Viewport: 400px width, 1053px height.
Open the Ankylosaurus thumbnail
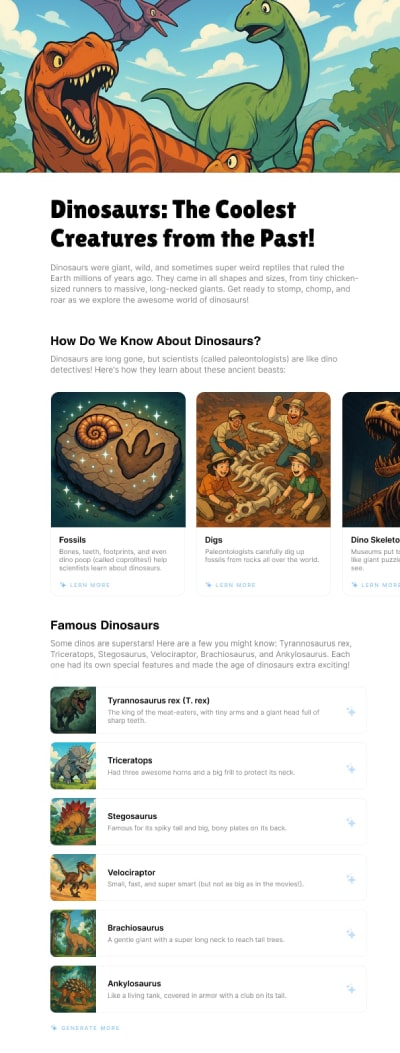[x=73, y=989]
